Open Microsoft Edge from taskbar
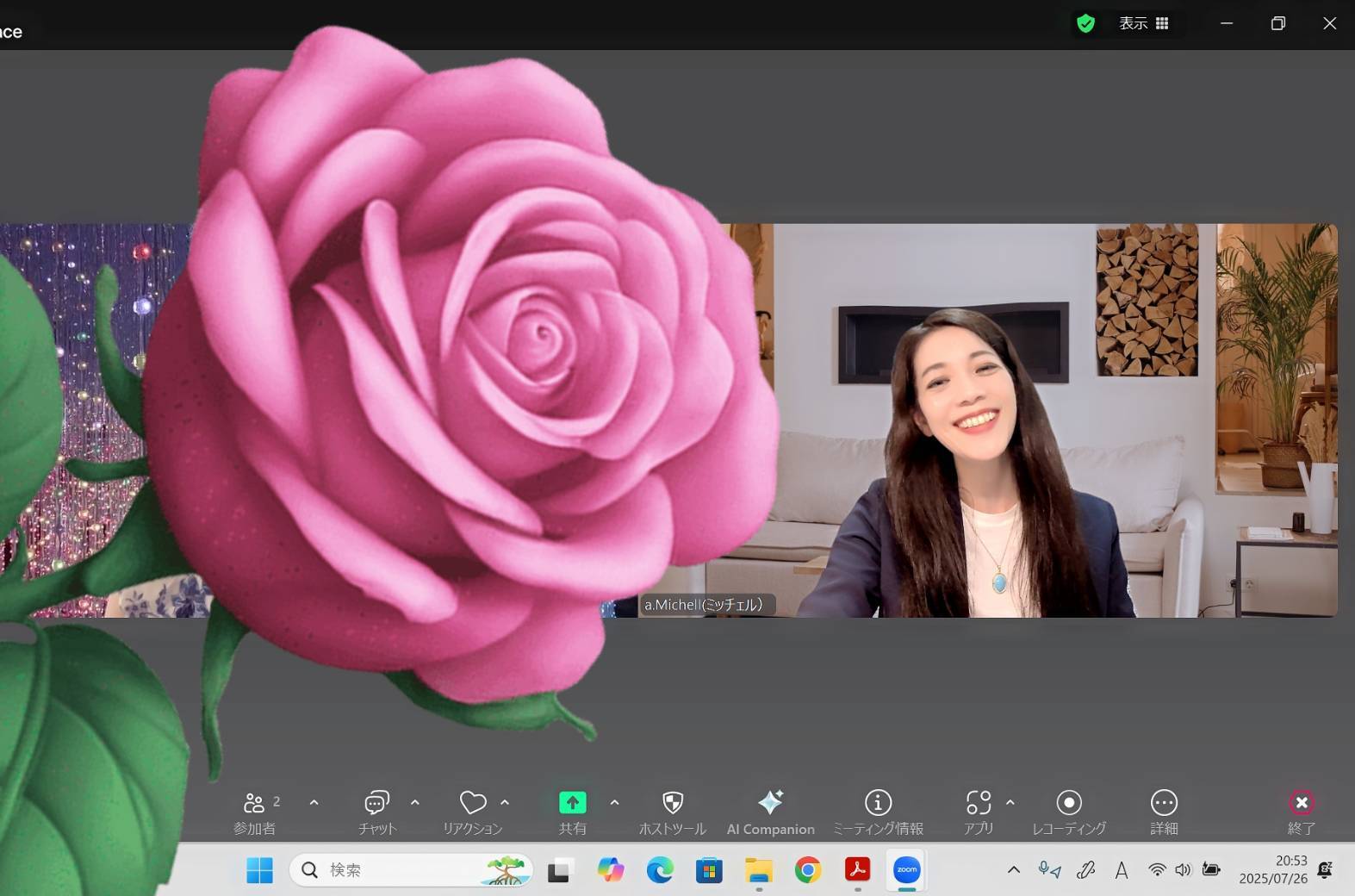Screen dimensions: 1355x896 click(660, 870)
